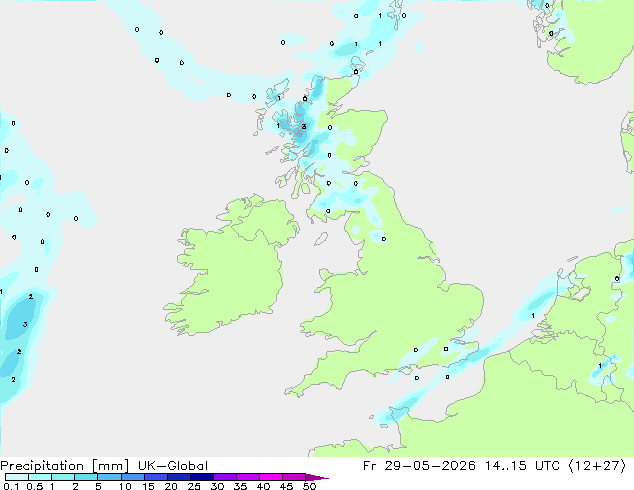Select the 'UK-Global' model label
Image resolution: width=634 pixels, height=490 pixels.
[173, 466]
